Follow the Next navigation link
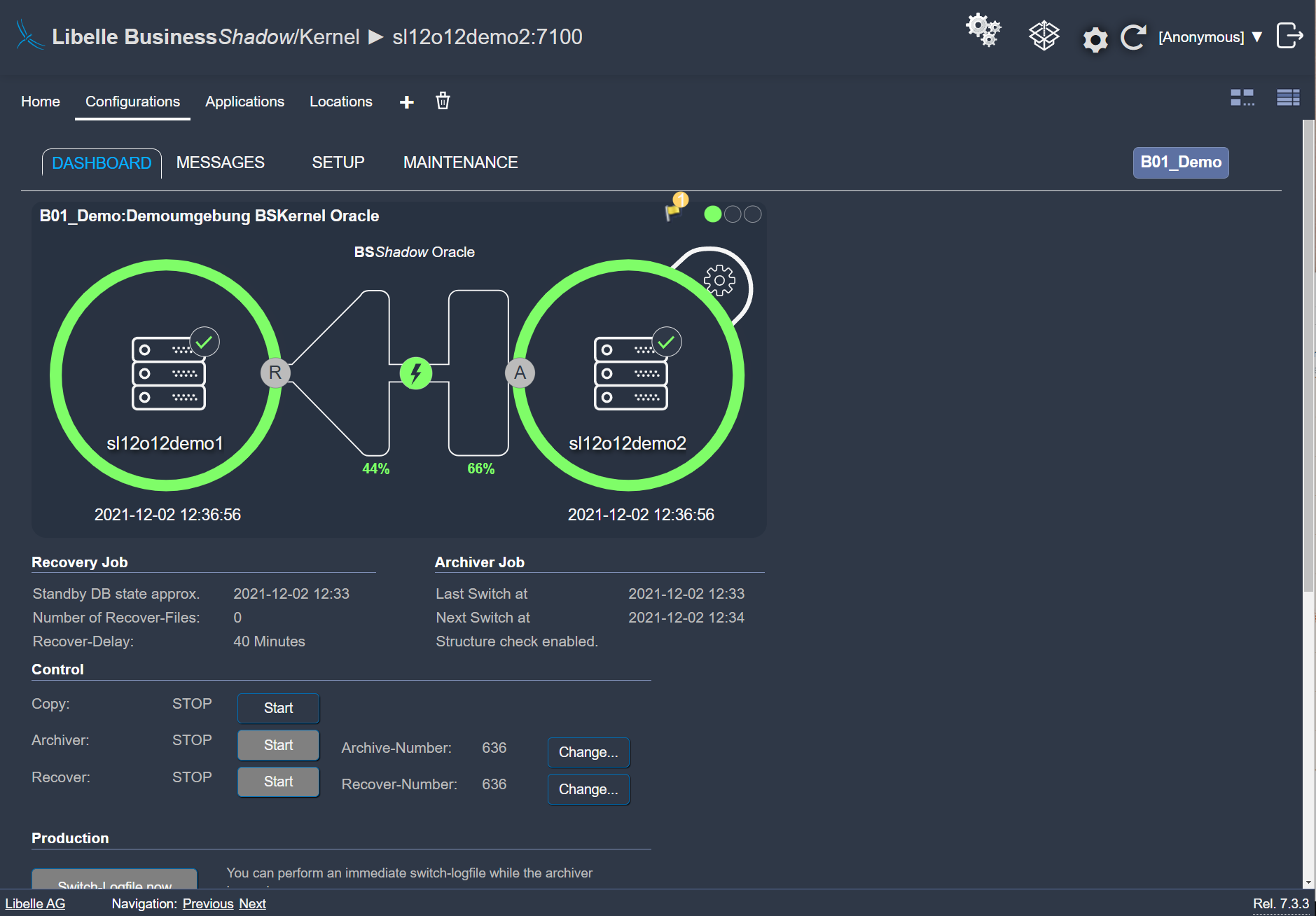Image resolution: width=1316 pixels, height=916 pixels. click(x=252, y=903)
